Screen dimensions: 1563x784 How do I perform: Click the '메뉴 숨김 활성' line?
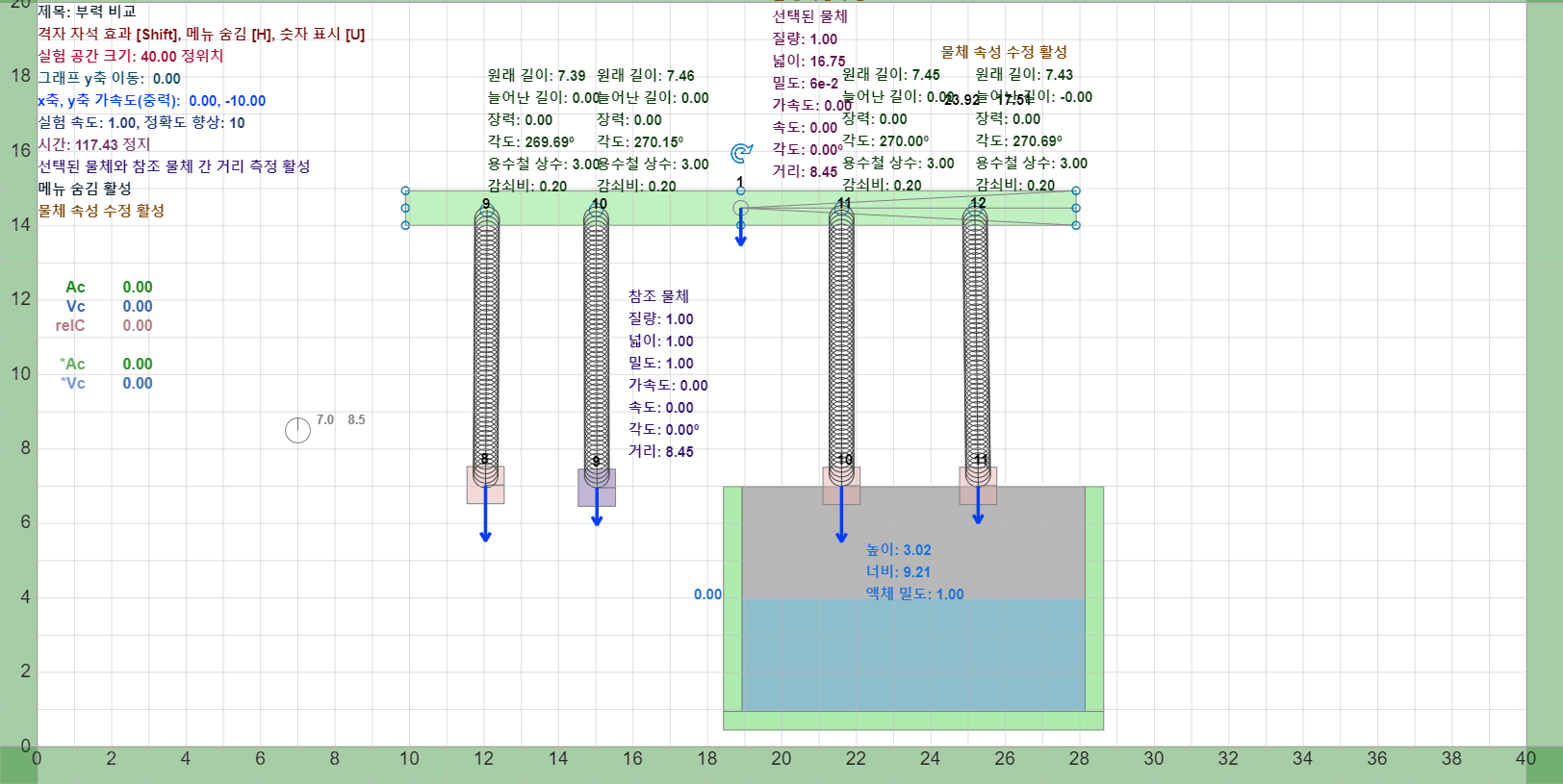[x=85, y=189]
